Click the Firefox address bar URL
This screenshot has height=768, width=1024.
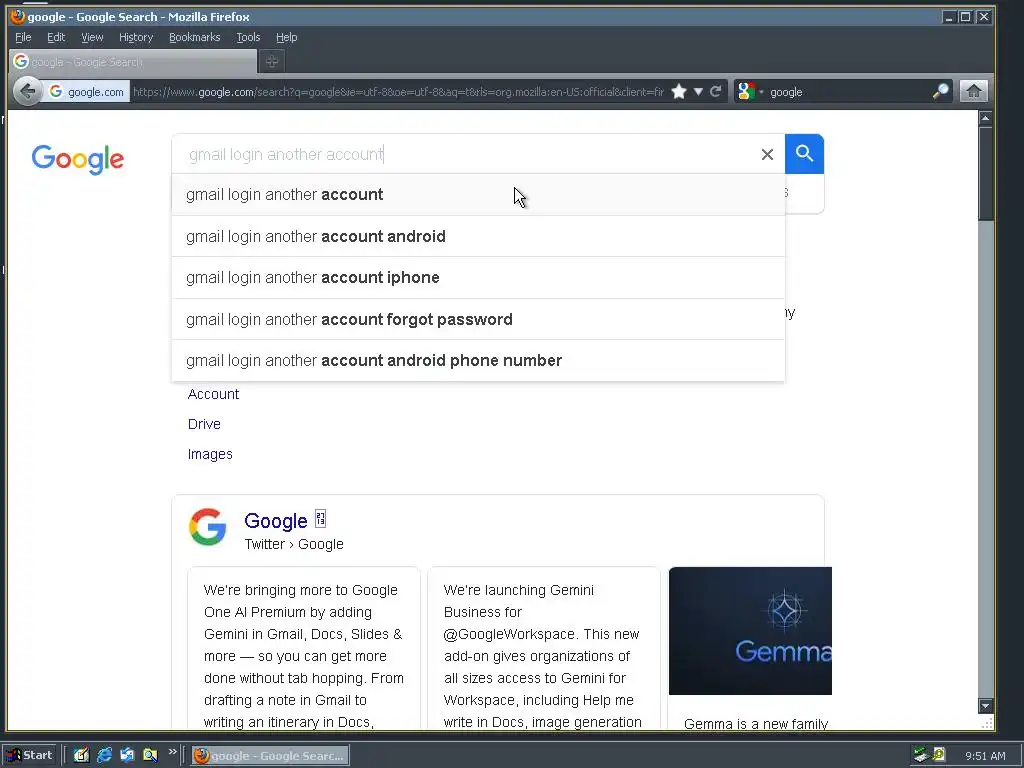coord(398,92)
